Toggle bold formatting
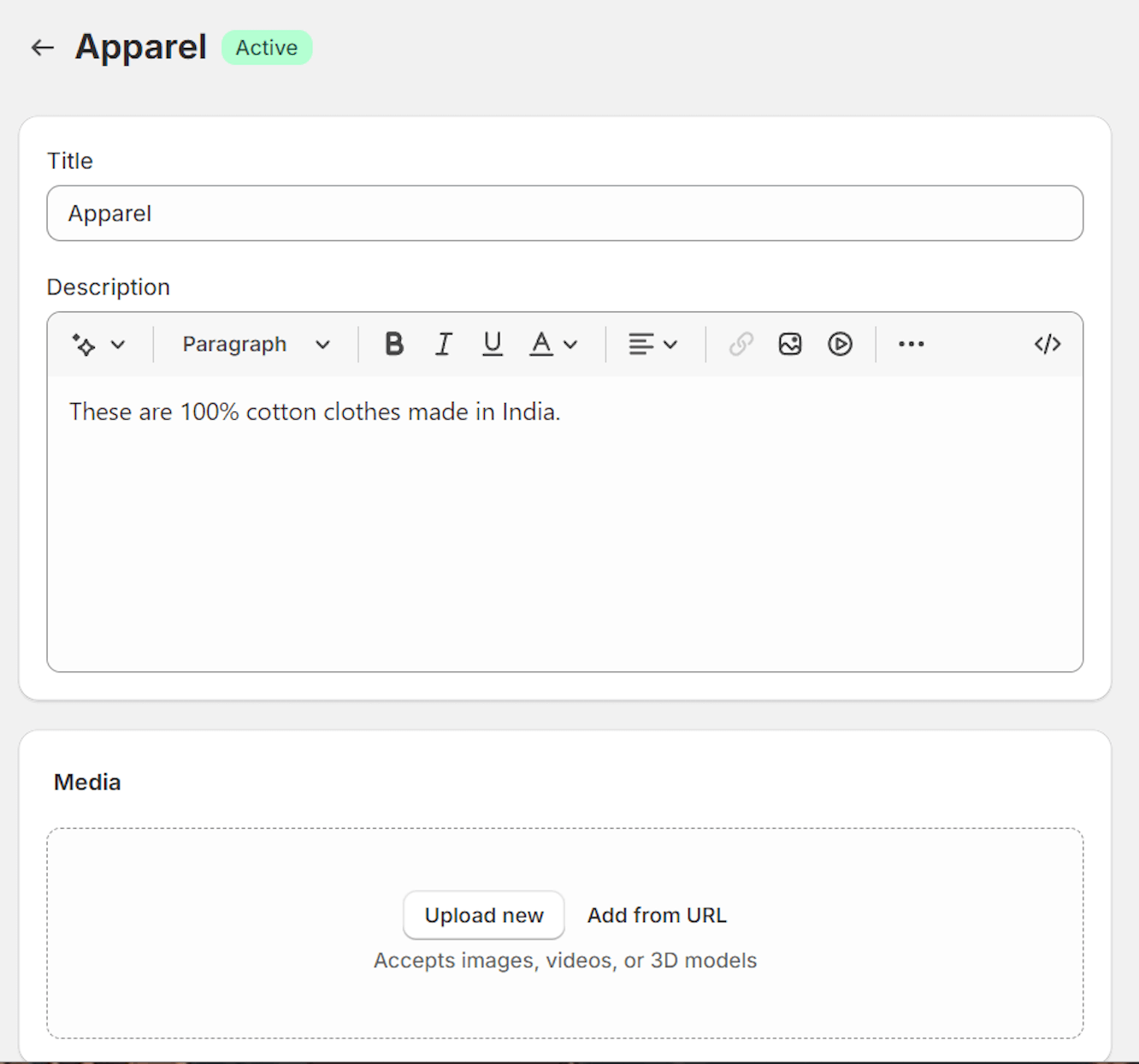The image size is (1139, 1064). coord(394,344)
